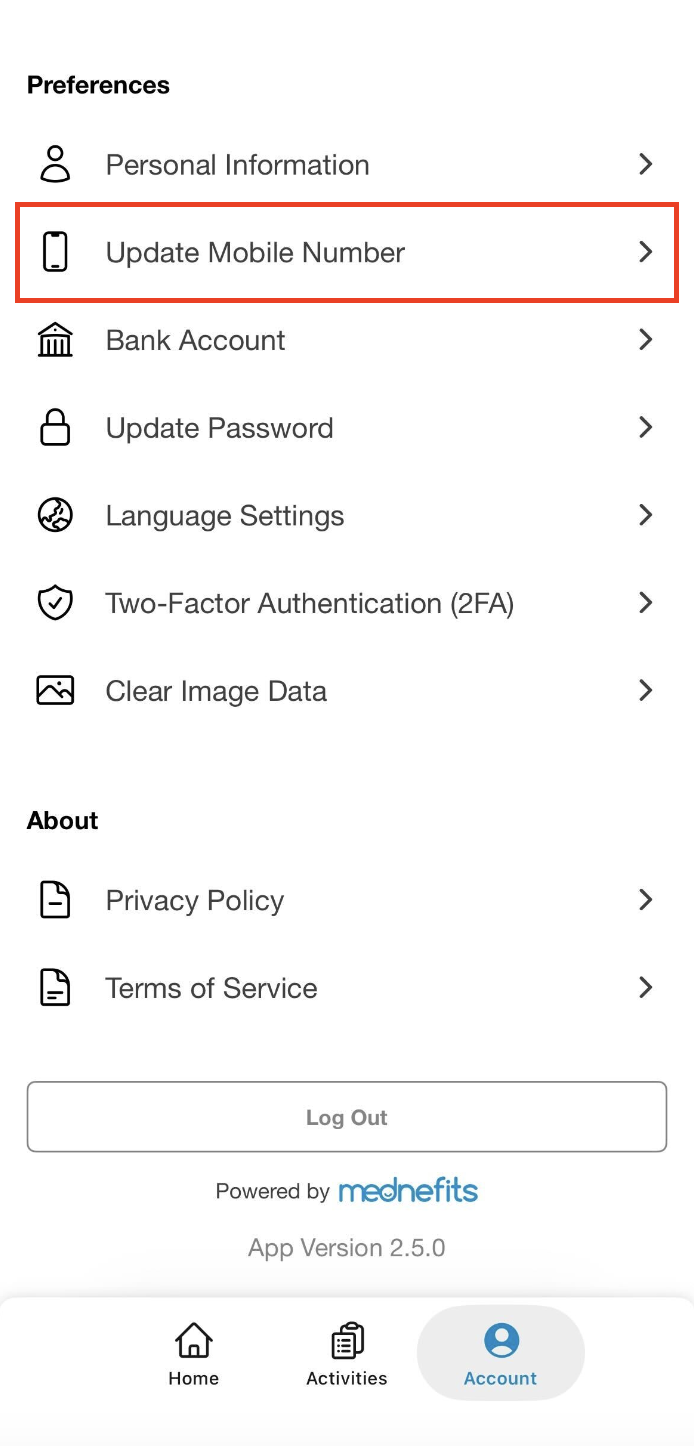
Task: Tap the phone icon for Update Mobile Number
Action: (55, 252)
